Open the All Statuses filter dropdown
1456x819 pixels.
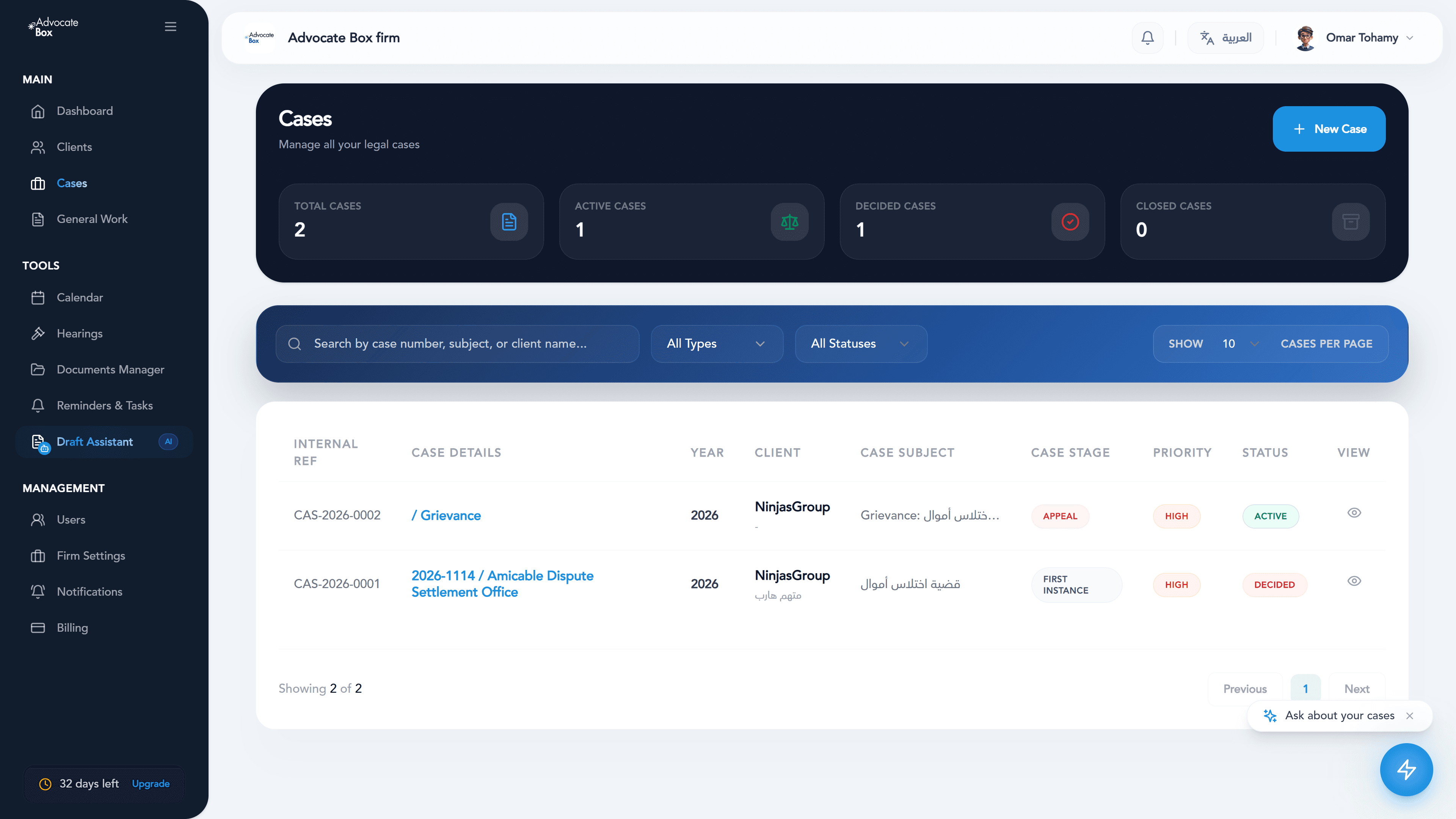tap(860, 344)
